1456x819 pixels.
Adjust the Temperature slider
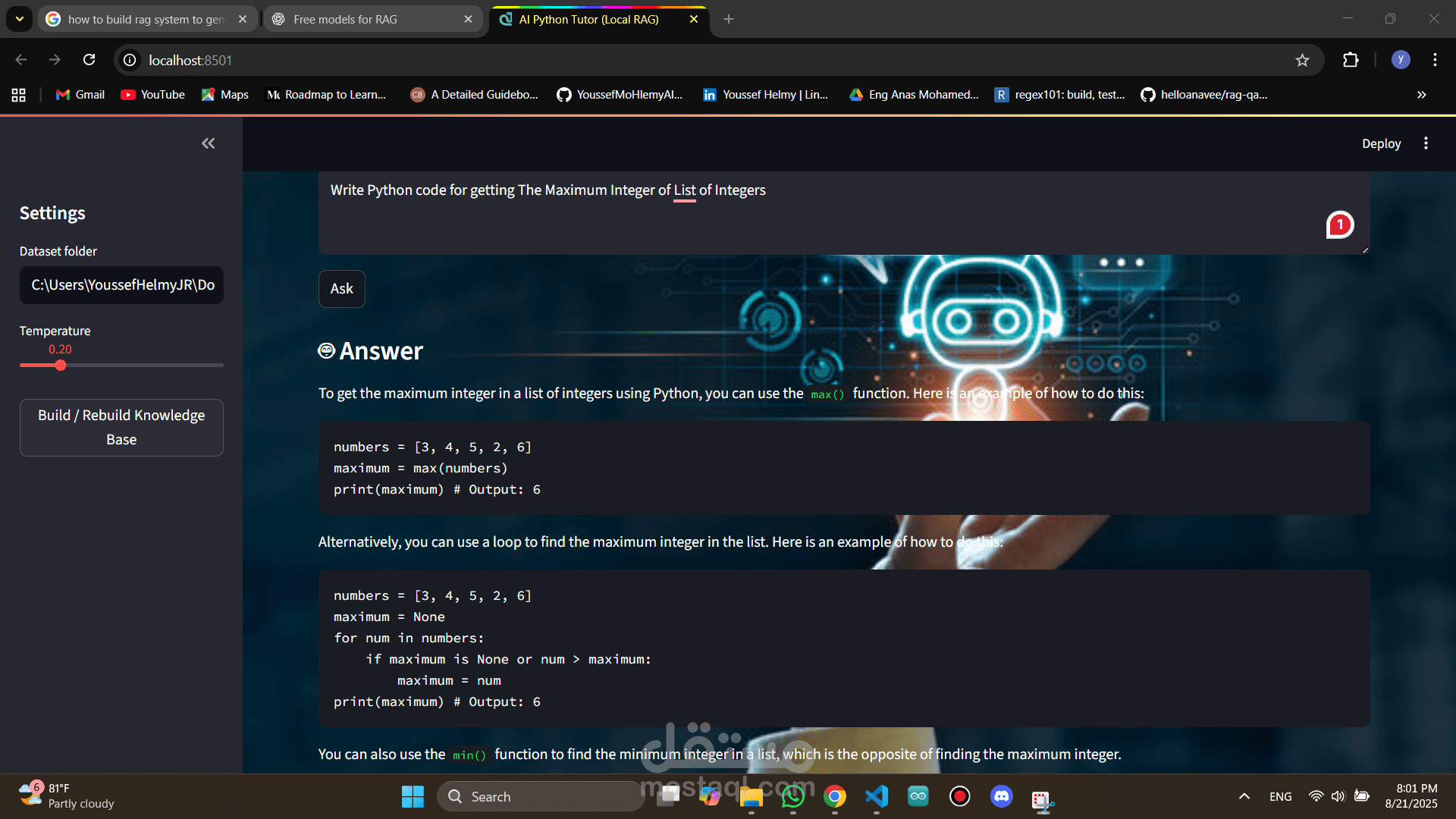(x=61, y=366)
